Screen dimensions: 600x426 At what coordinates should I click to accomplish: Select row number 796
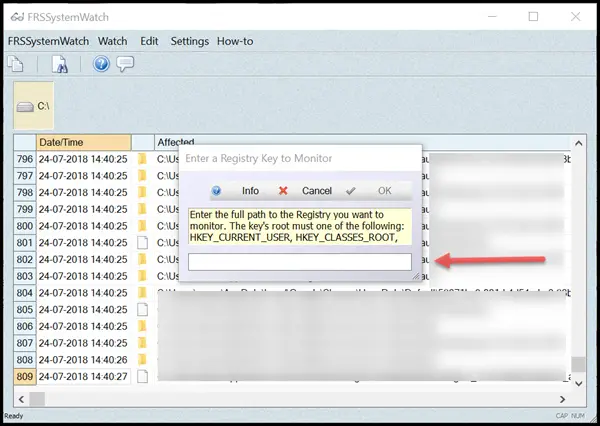pyautogui.click(x=25, y=159)
